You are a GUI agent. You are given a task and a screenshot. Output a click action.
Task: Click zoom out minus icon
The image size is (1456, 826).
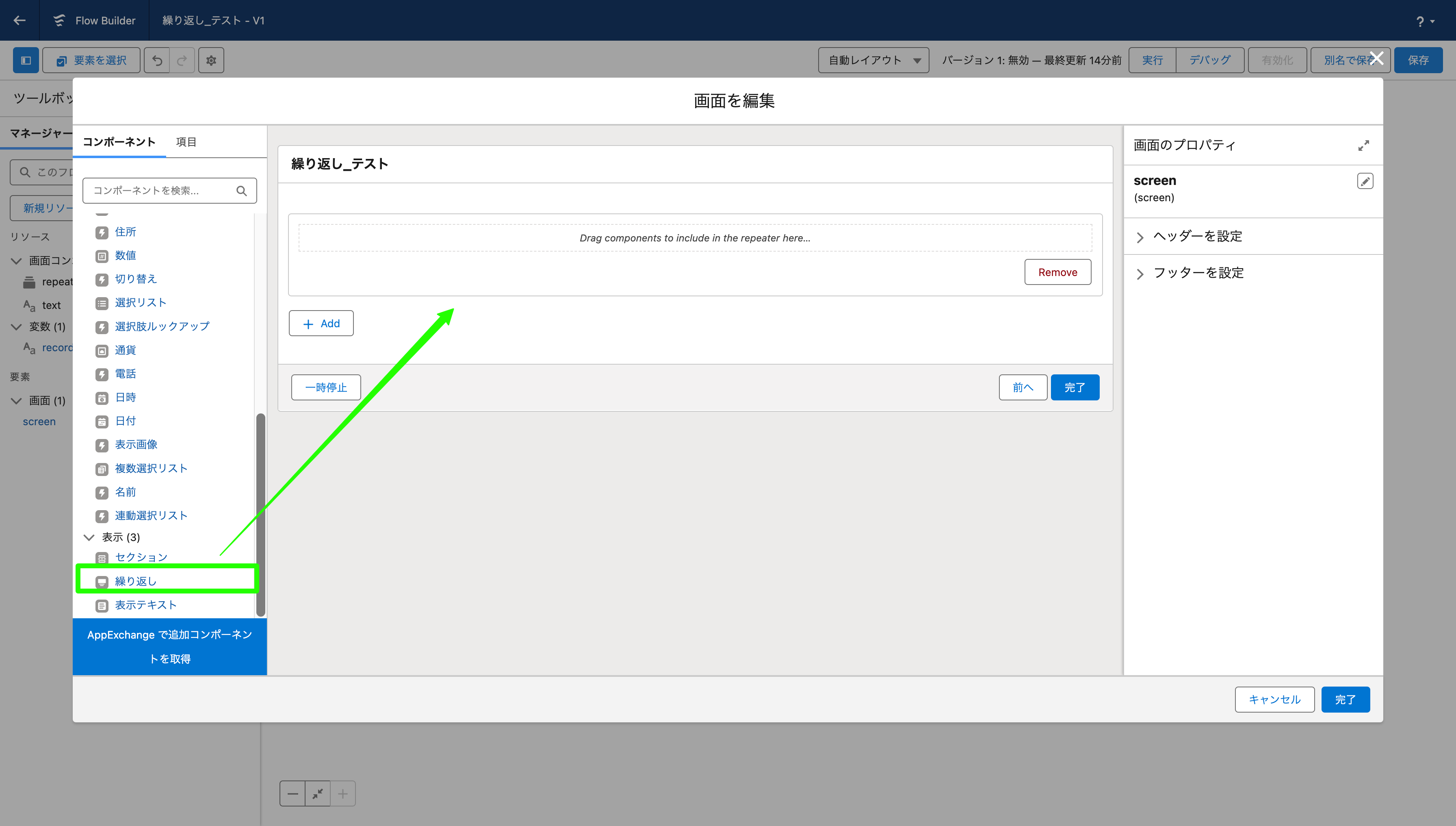[x=292, y=793]
